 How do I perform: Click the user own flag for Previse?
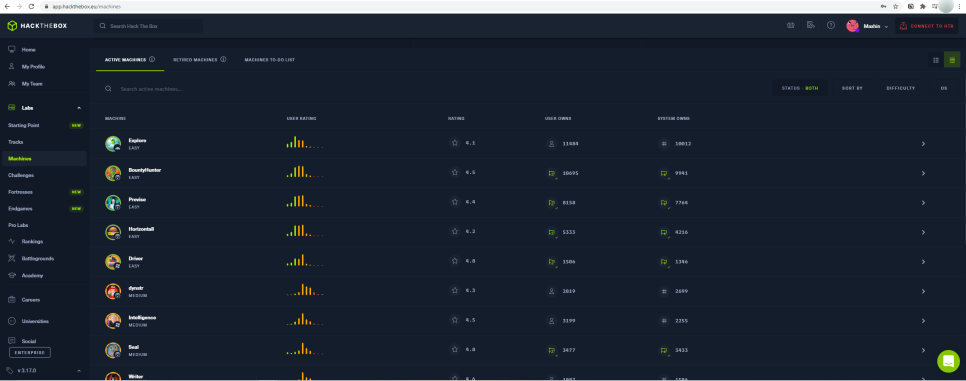(x=552, y=202)
